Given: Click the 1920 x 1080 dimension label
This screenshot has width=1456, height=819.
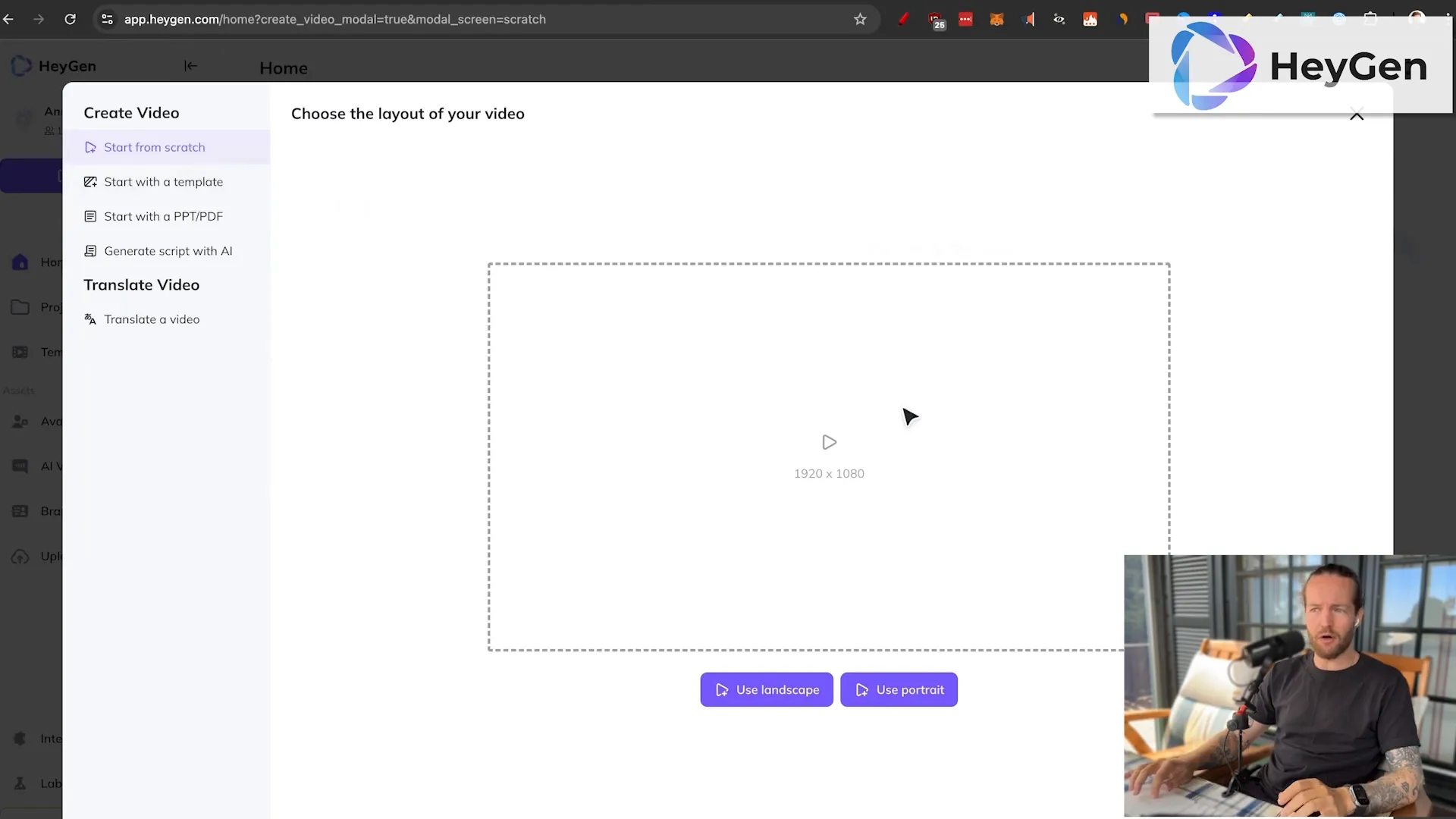Looking at the screenshot, I should click(x=829, y=473).
